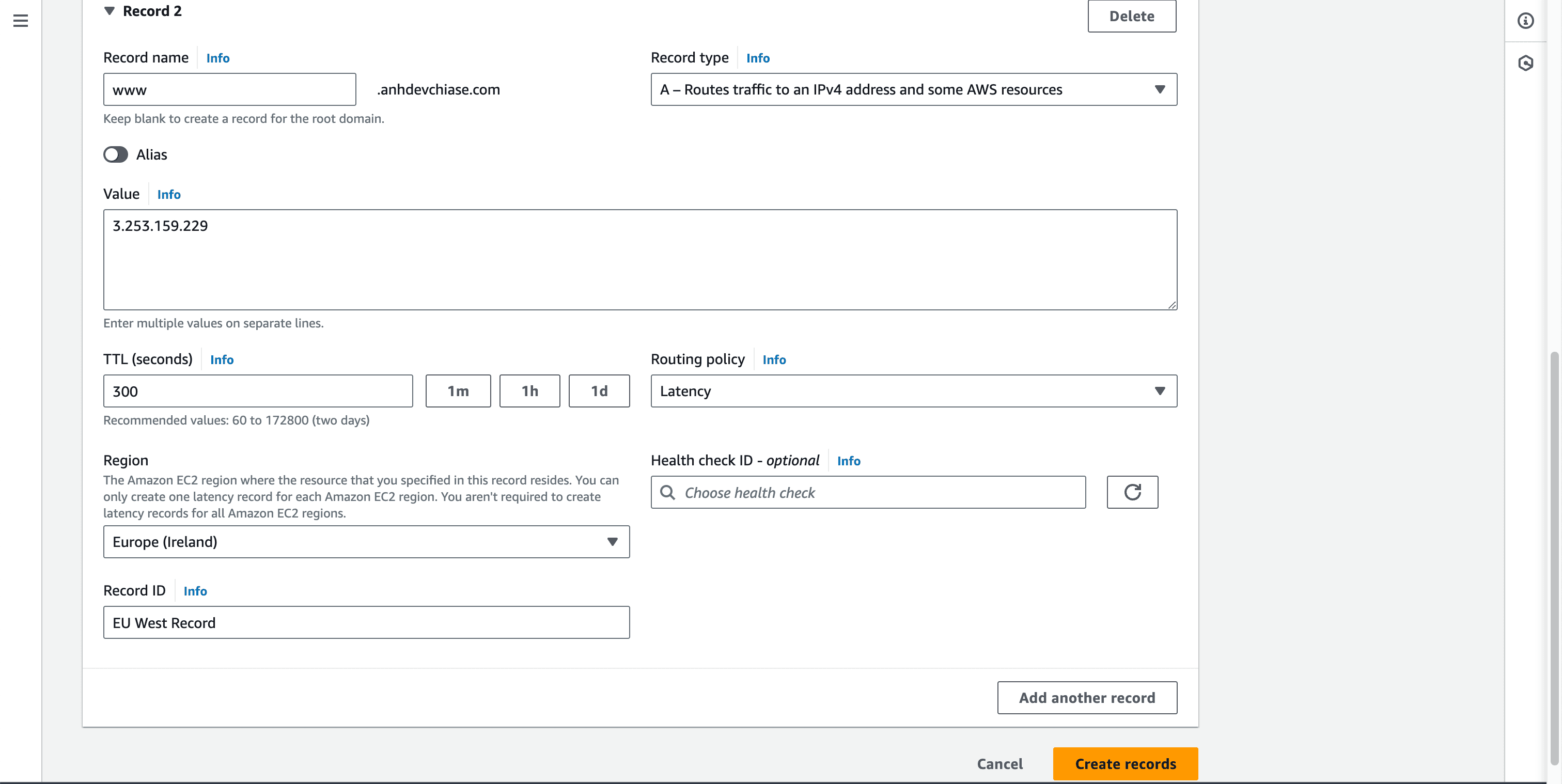Click the health check search icon
The image size is (1562, 784).
click(667, 492)
